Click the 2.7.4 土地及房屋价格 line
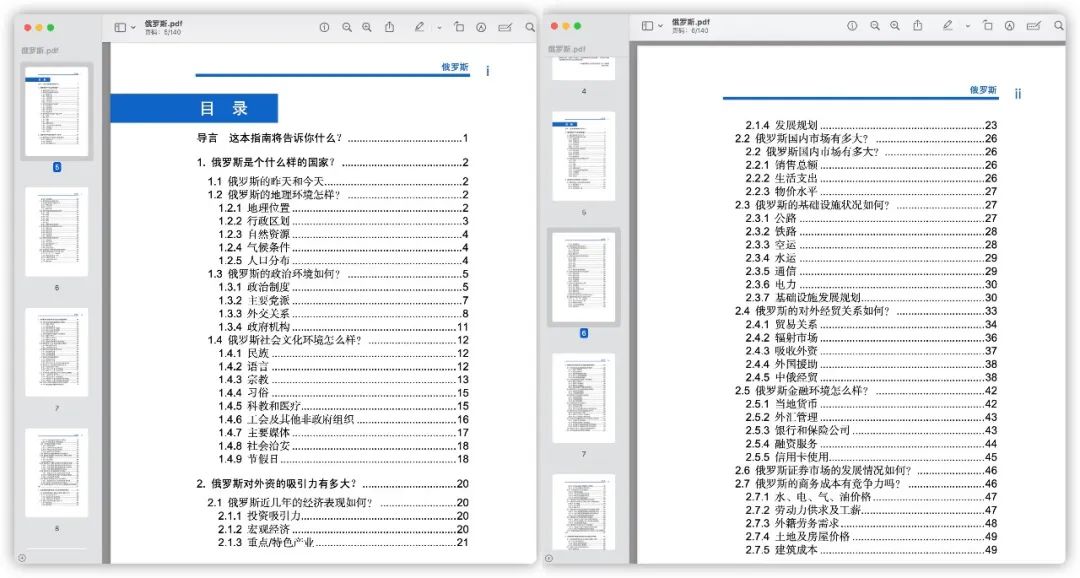The height and width of the screenshot is (578, 1080). point(871,537)
